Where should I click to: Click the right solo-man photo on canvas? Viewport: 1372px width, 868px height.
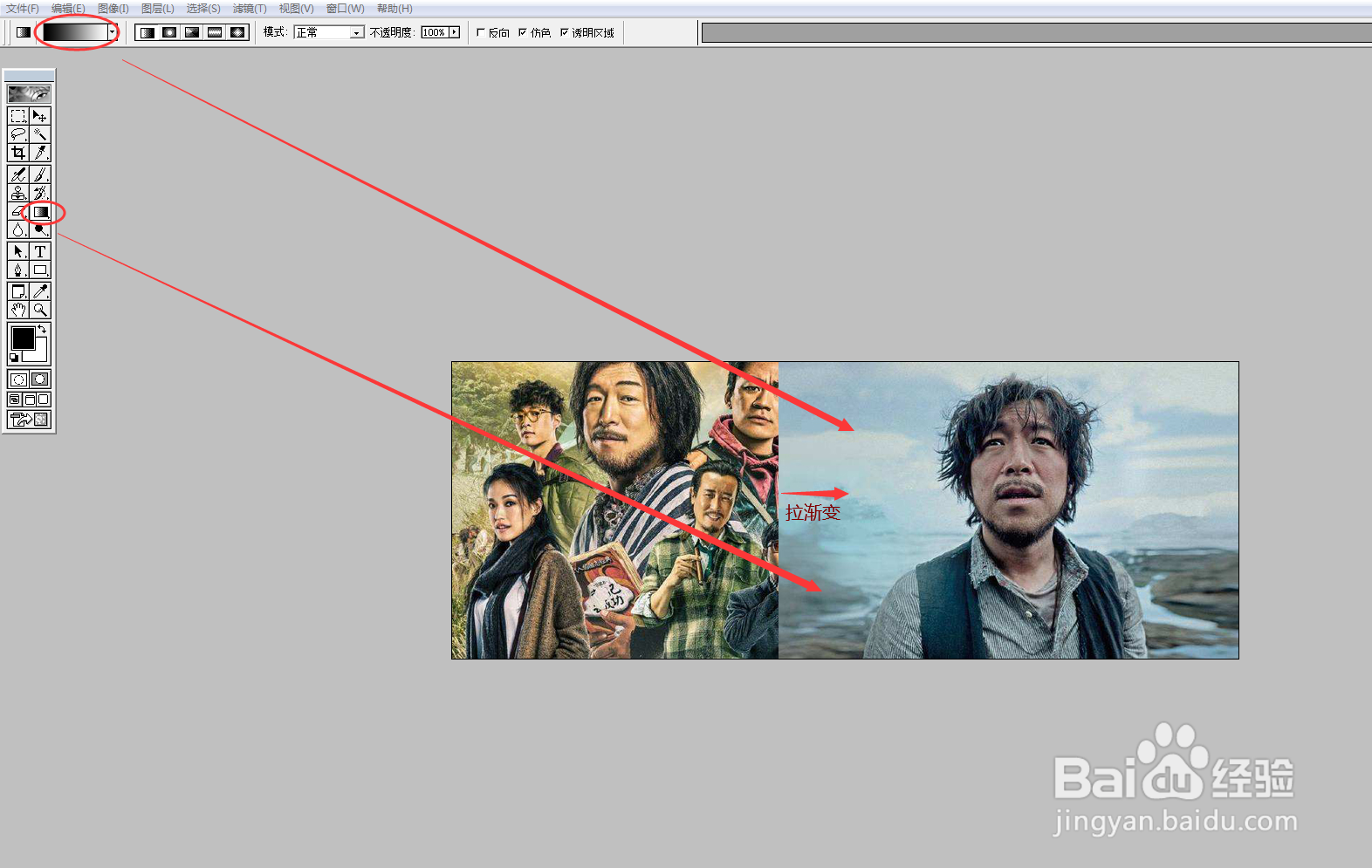coord(1008,510)
